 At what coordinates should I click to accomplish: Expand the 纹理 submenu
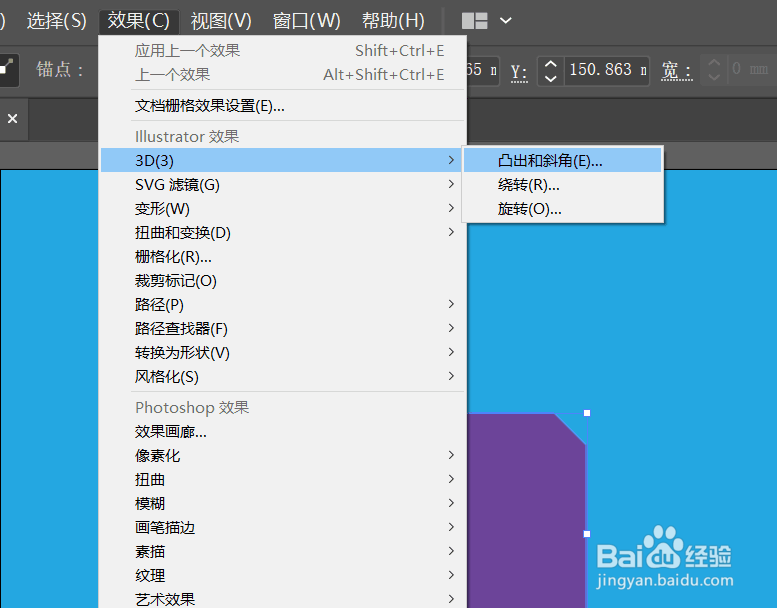click(283, 576)
